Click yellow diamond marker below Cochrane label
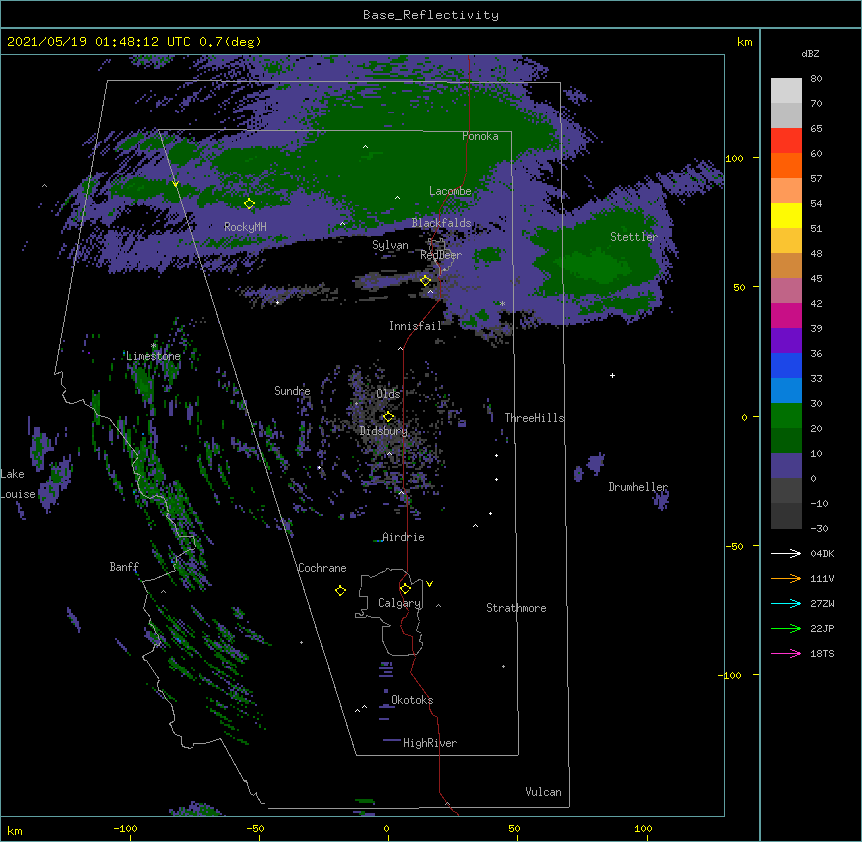 coord(340,590)
